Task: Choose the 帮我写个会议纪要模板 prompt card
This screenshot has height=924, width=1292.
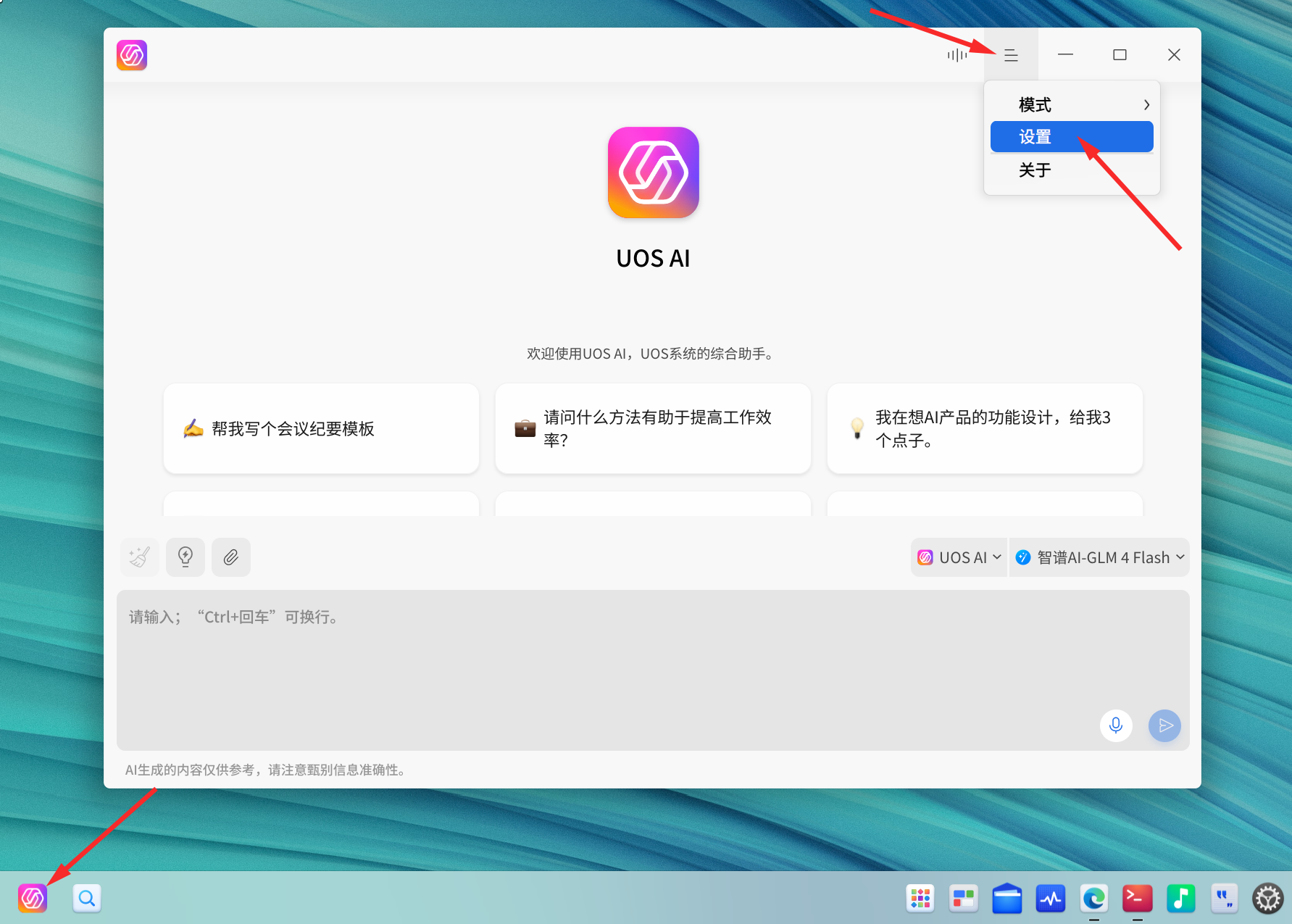Action: [x=321, y=428]
